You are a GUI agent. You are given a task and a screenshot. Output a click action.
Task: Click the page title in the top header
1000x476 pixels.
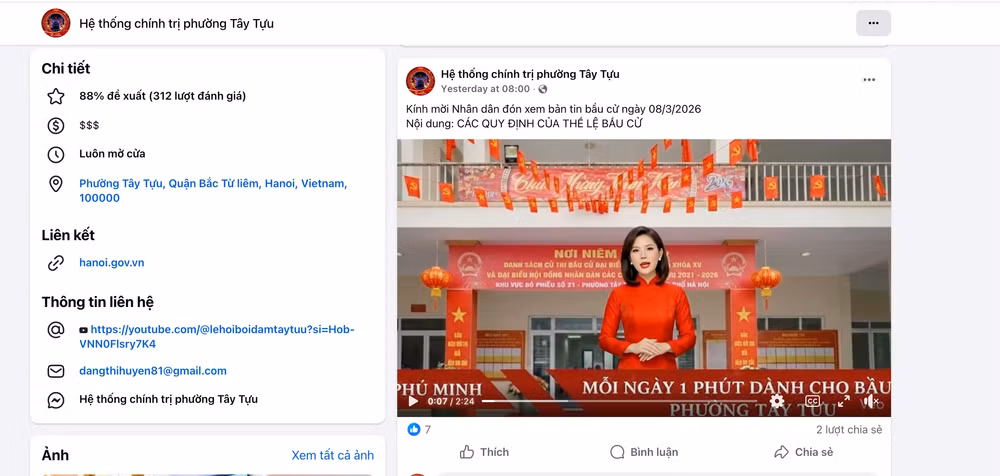pos(177,24)
